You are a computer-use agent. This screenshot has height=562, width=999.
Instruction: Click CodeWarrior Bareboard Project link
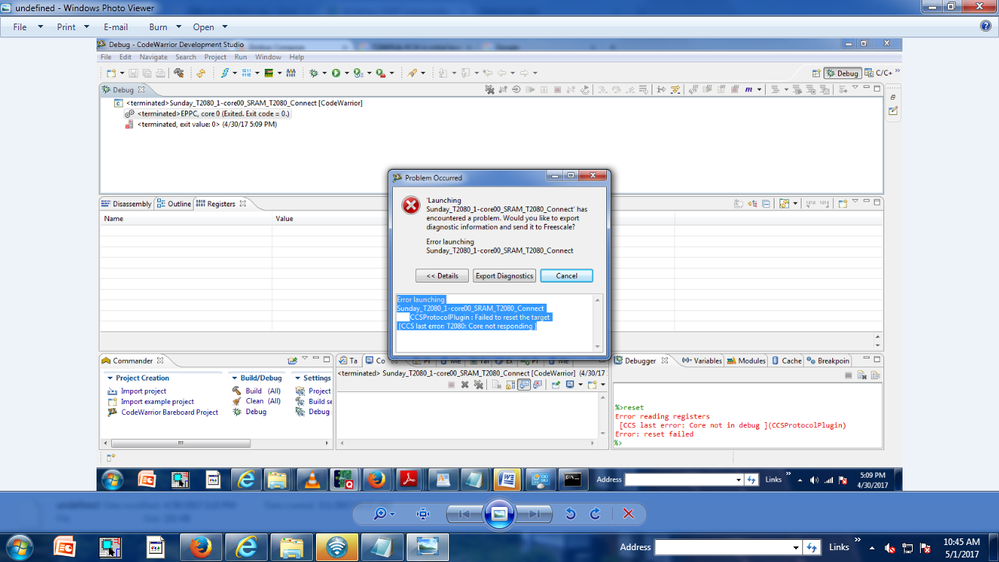coord(169,412)
